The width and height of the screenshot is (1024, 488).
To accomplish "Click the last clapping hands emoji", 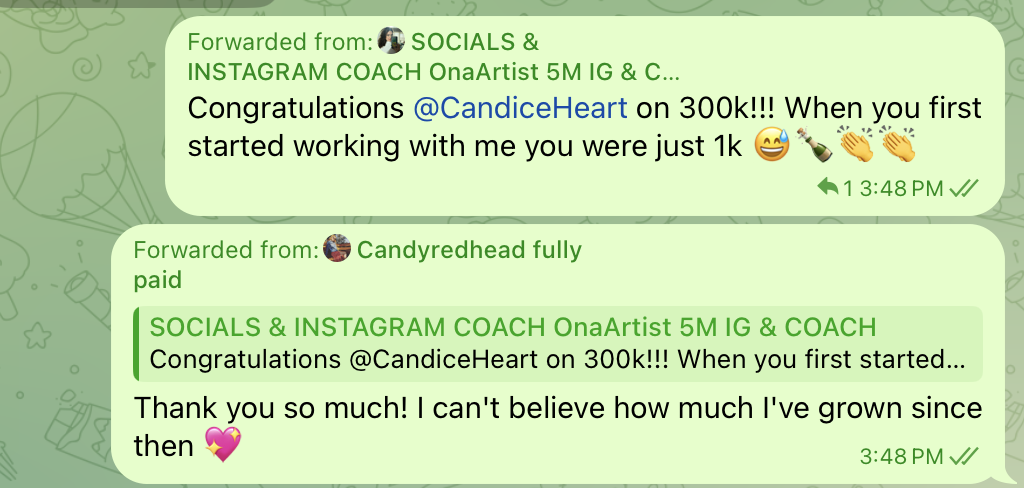I will tap(897, 146).
